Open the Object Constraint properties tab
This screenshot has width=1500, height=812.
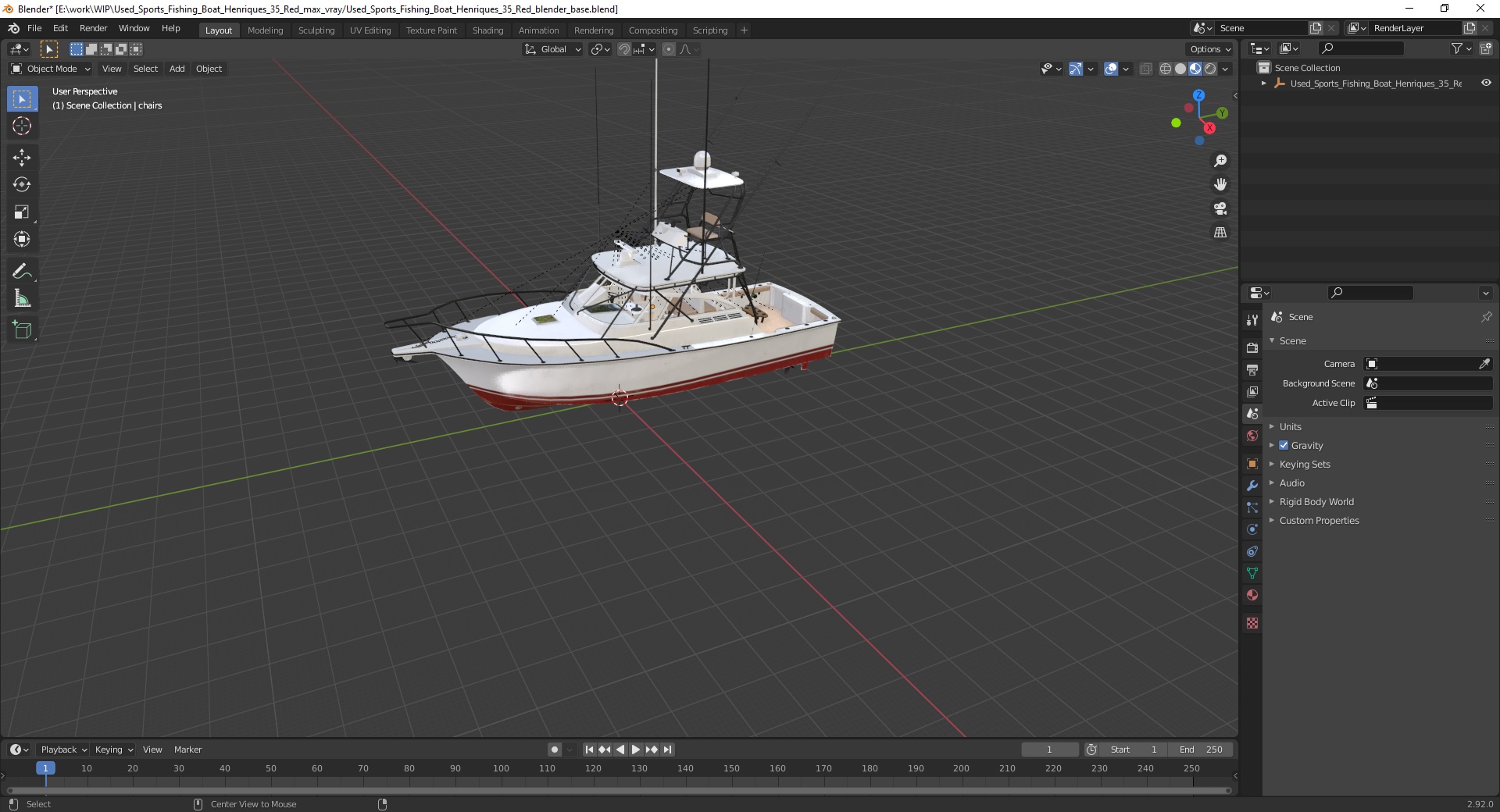click(x=1252, y=551)
